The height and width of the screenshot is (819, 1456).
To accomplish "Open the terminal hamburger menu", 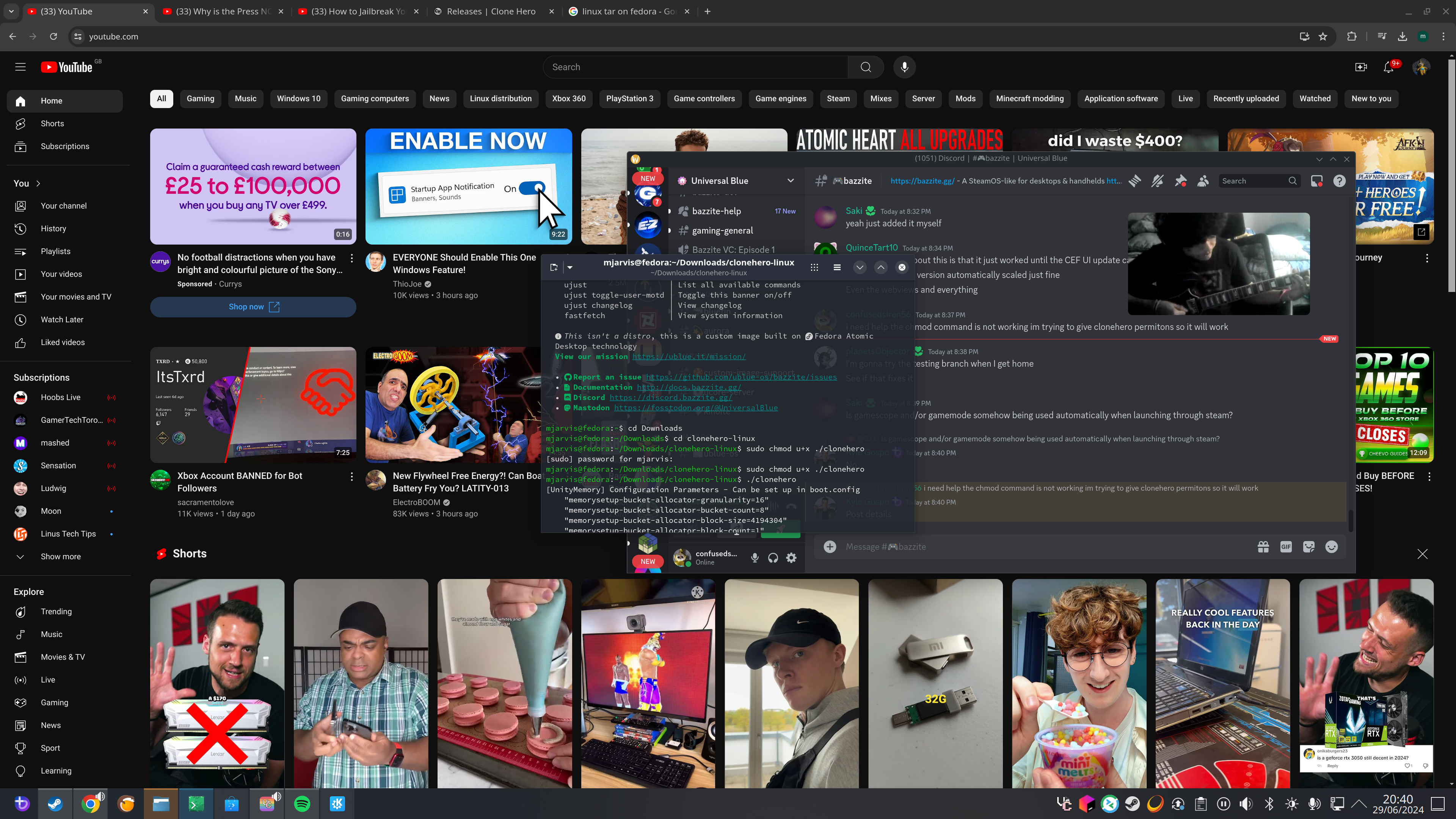I will click(837, 267).
